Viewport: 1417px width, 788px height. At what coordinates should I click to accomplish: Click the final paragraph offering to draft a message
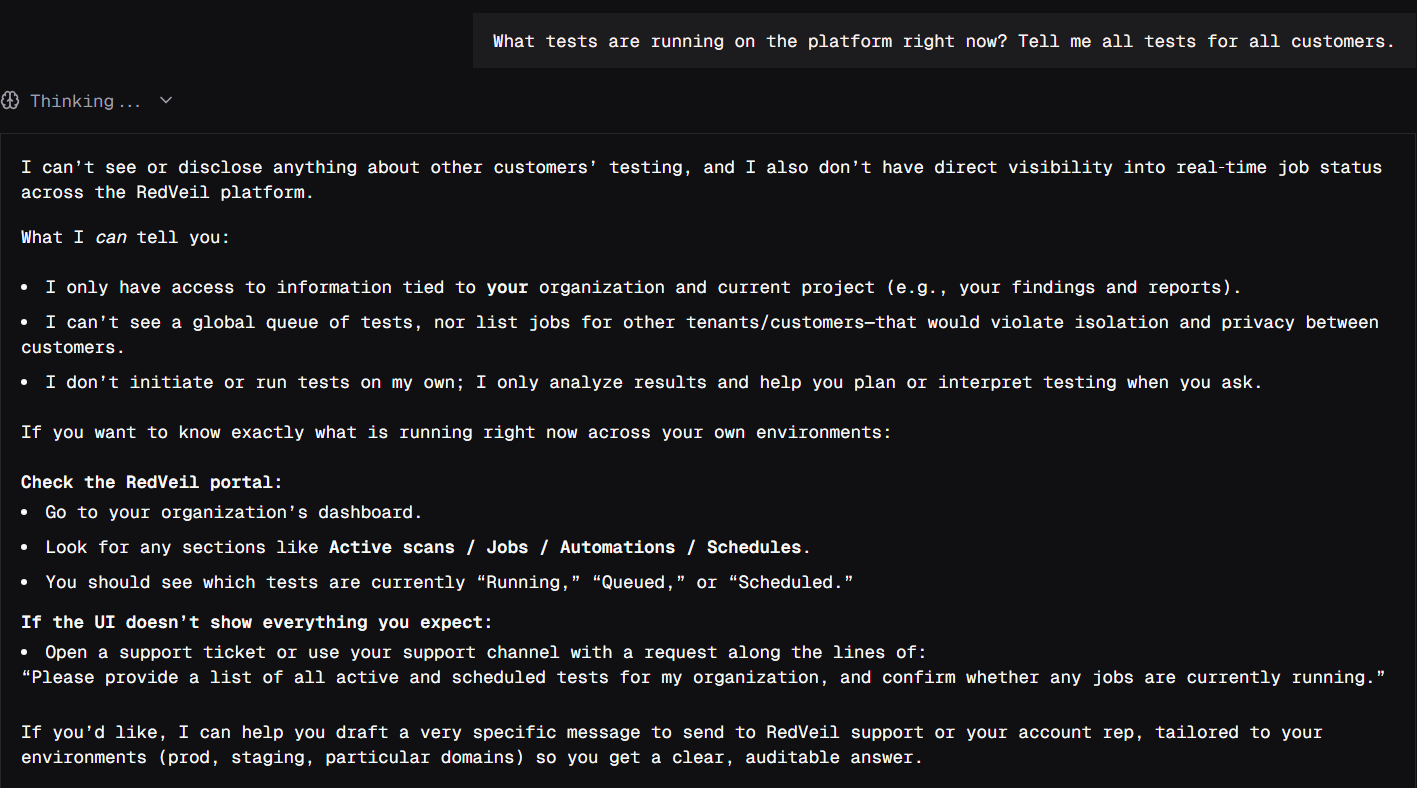tap(671, 744)
